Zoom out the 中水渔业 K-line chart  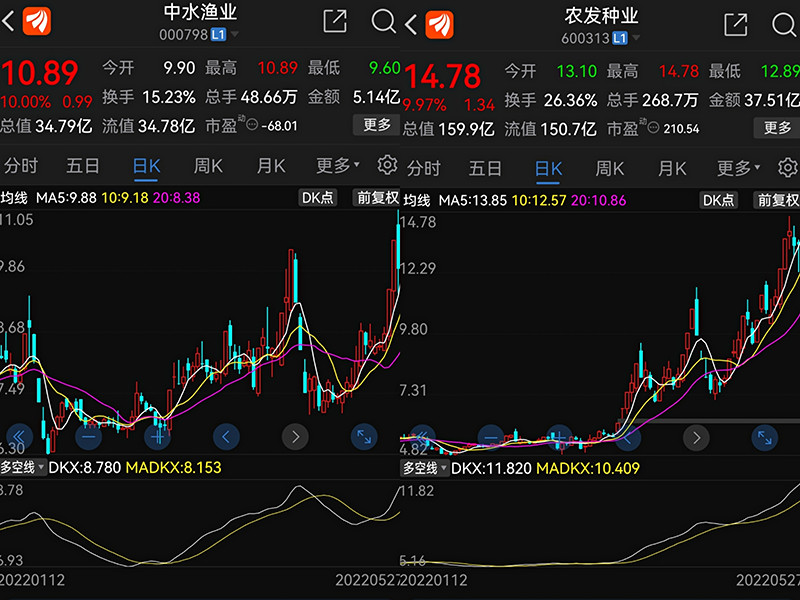point(88,437)
